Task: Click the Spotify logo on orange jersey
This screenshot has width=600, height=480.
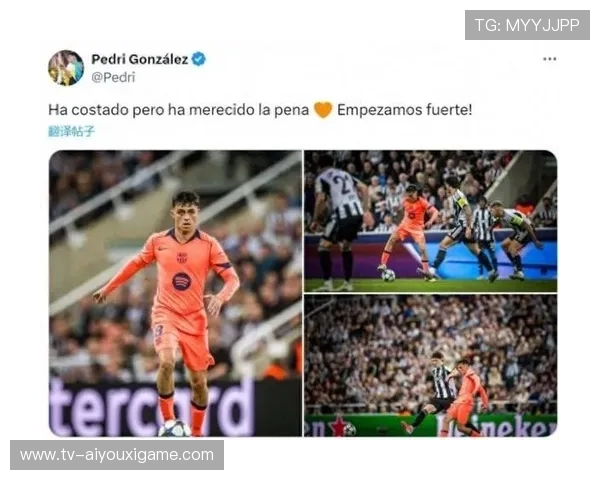Action: [181, 281]
